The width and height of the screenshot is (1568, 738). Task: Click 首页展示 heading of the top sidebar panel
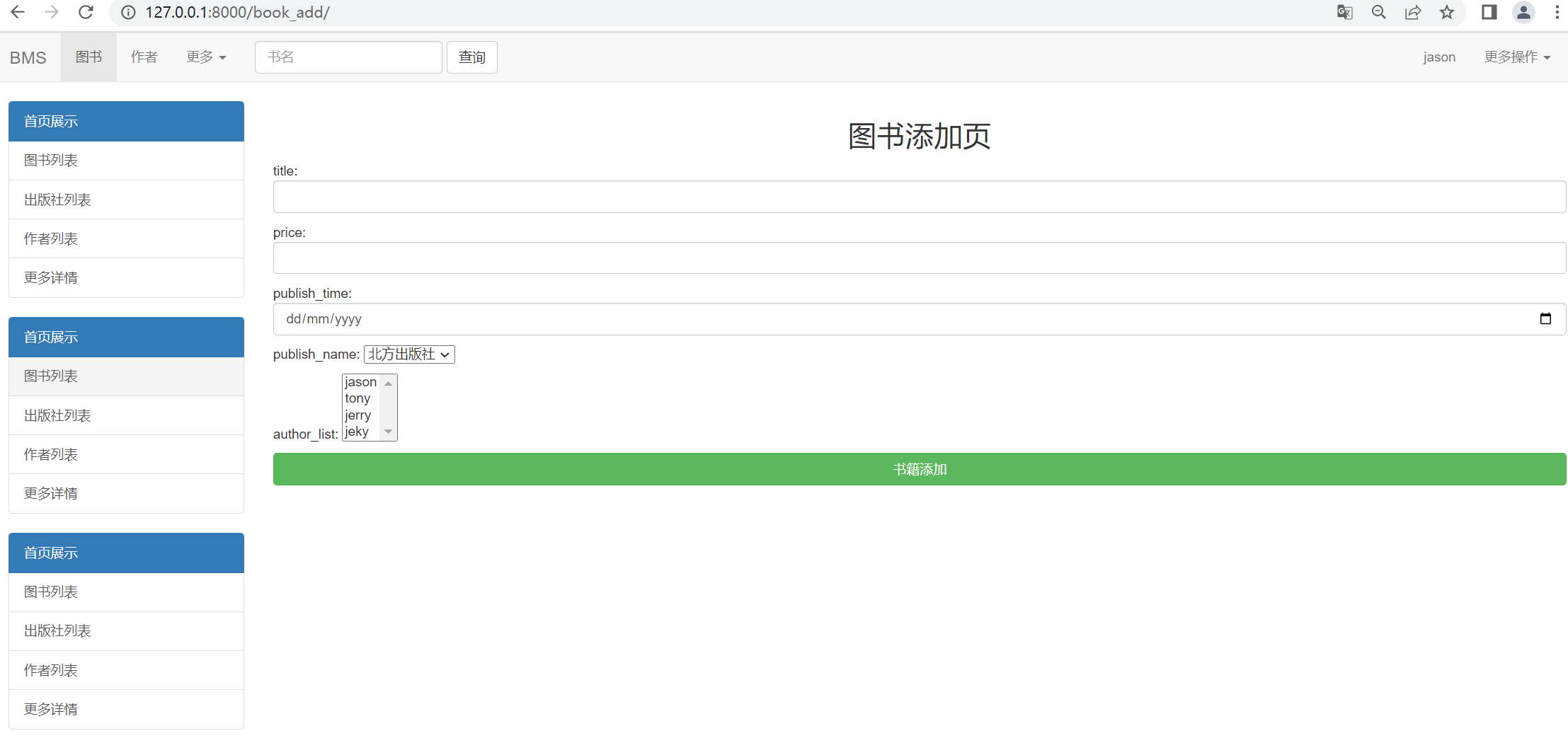[126, 121]
